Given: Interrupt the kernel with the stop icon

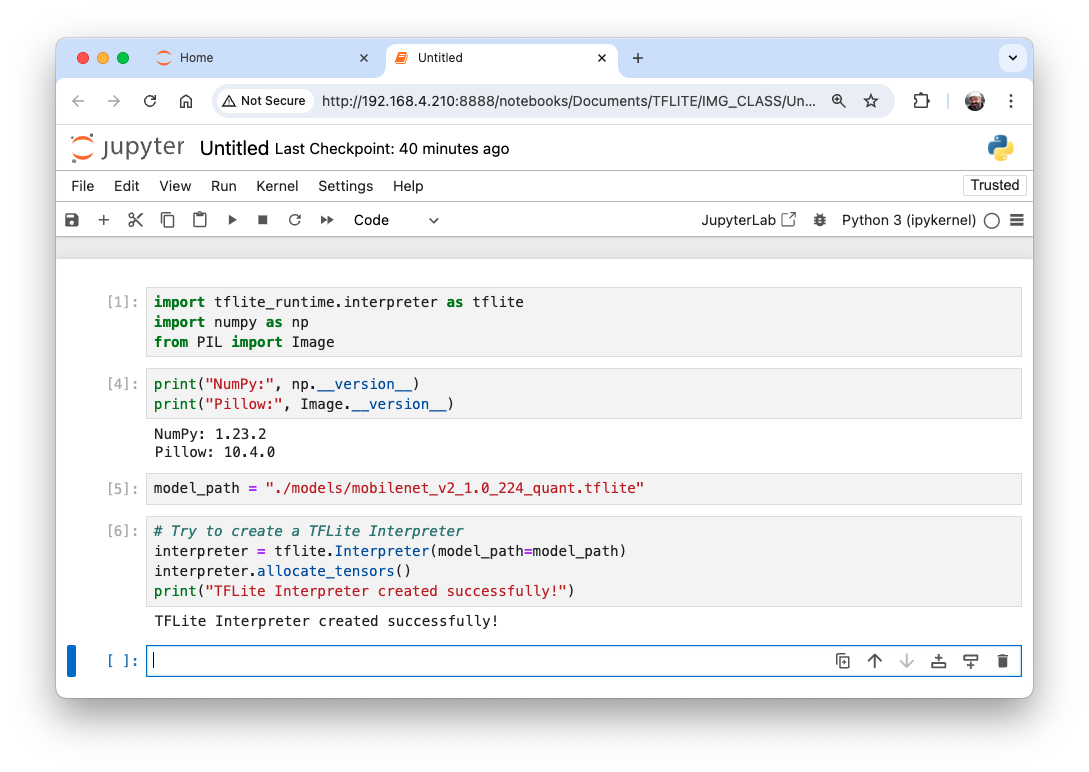Looking at the screenshot, I should 263,220.
